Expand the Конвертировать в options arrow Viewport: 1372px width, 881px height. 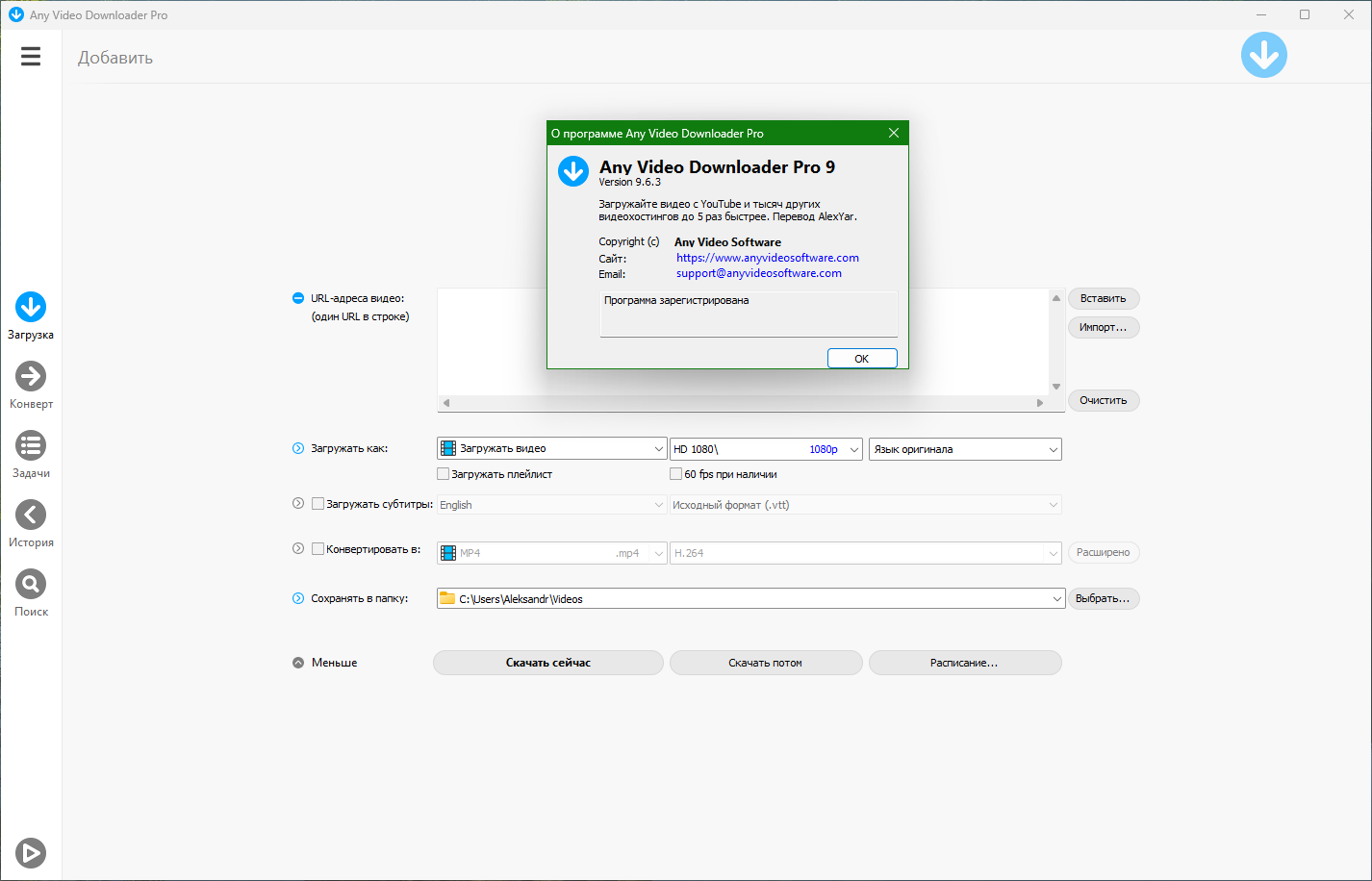298,549
